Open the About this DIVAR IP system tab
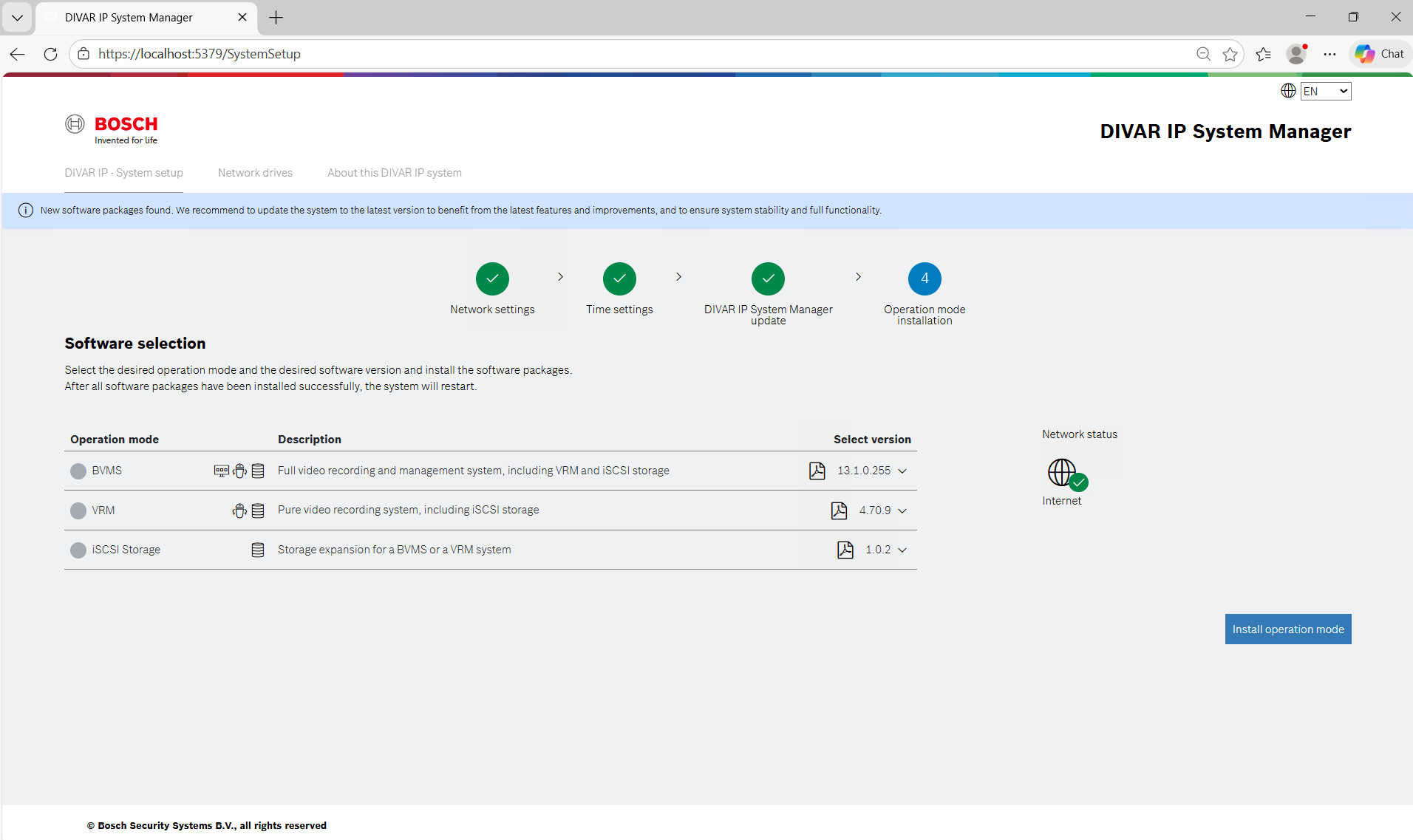The image size is (1413, 840). [x=394, y=173]
